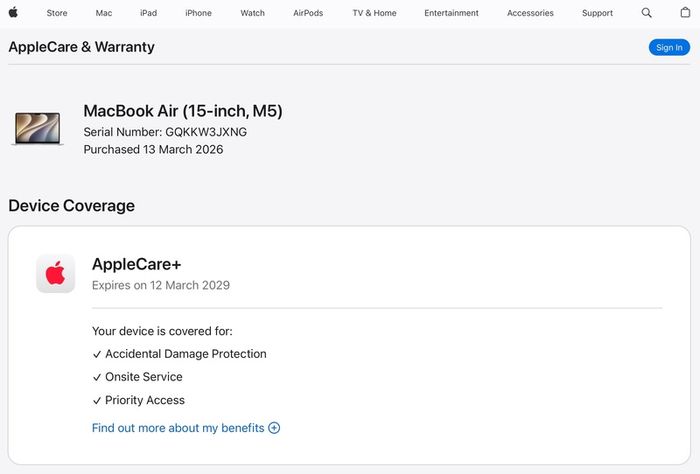Open the iPad menu item
Screen dimensions: 700x474
(148, 13)
